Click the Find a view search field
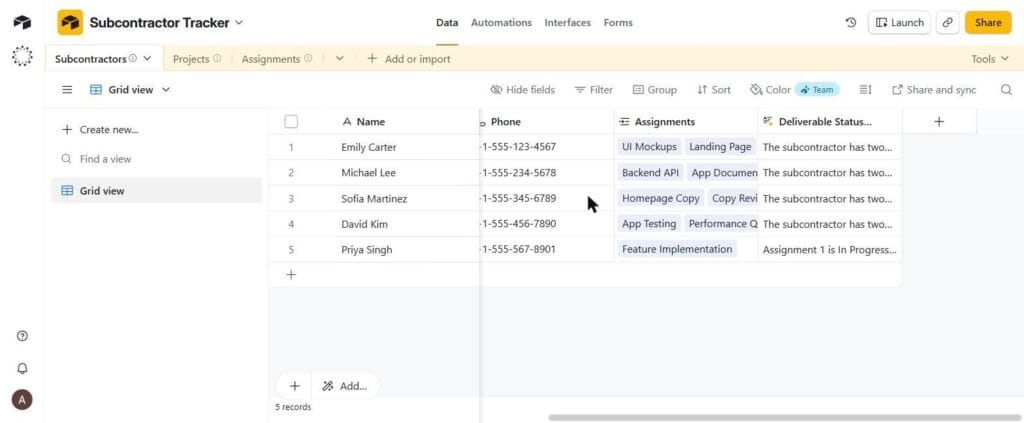The height and width of the screenshot is (423, 1024). click(156, 159)
